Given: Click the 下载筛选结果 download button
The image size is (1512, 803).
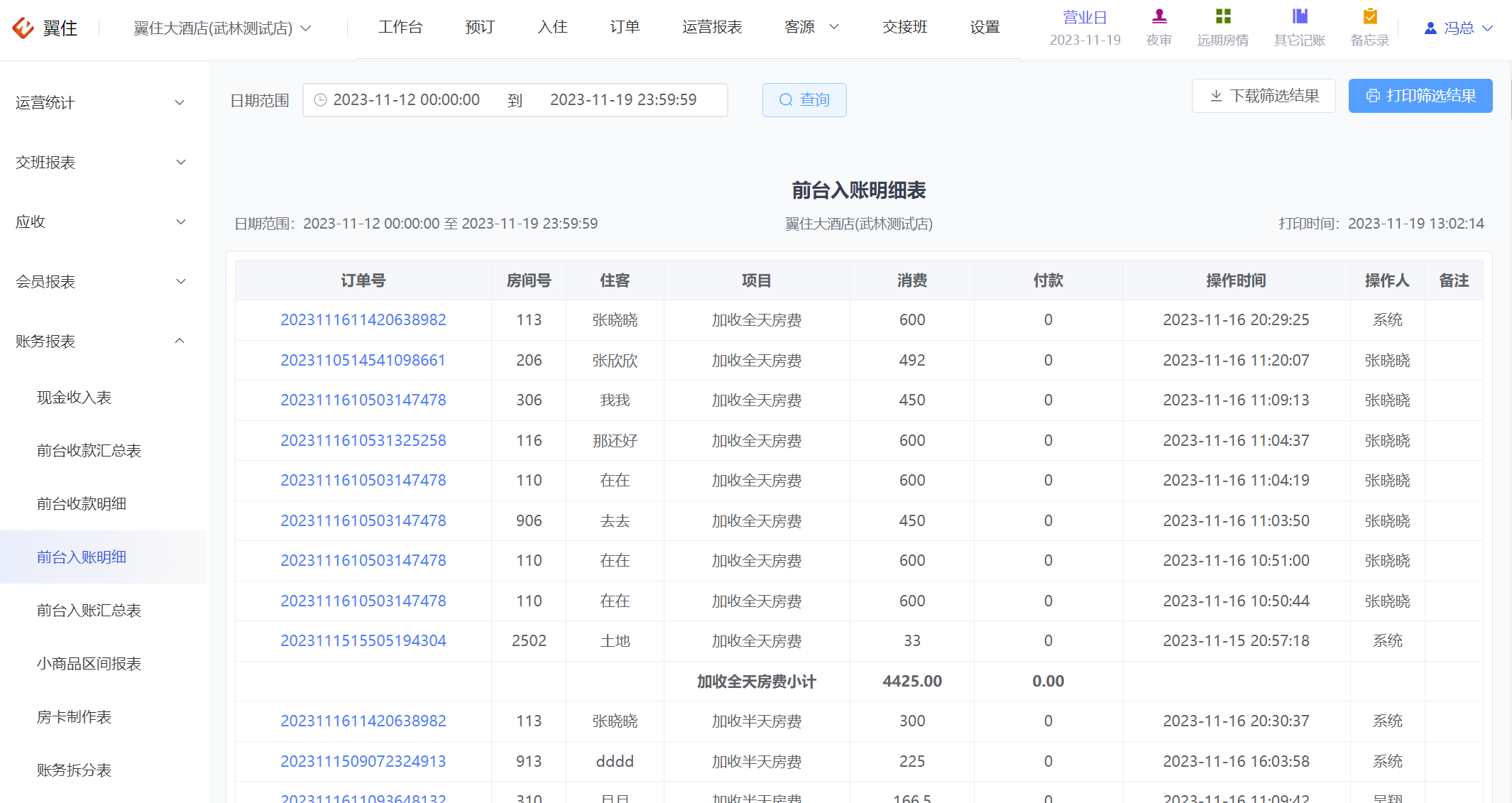Looking at the screenshot, I should click(x=1264, y=96).
